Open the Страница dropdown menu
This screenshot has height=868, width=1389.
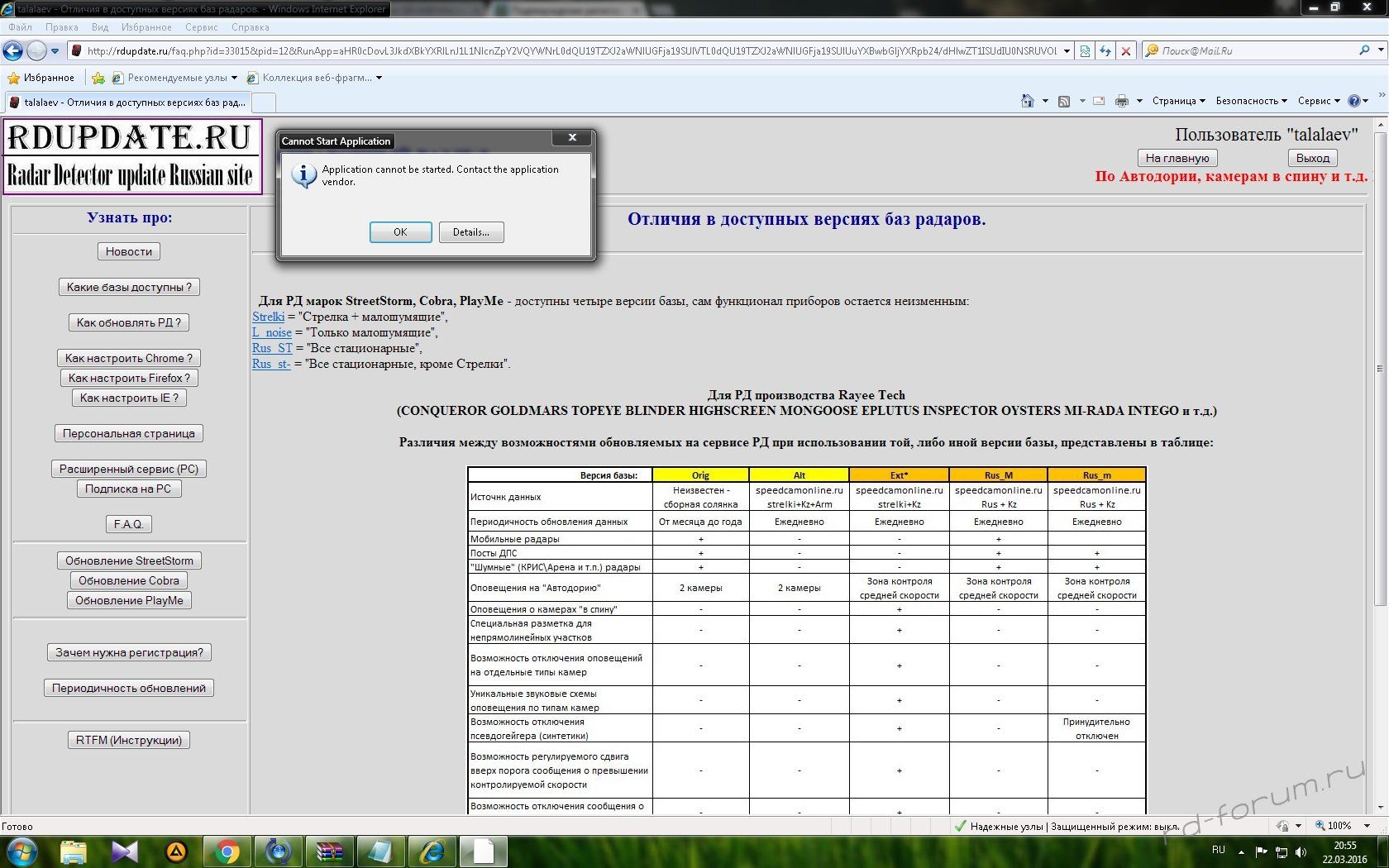coord(1178,101)
